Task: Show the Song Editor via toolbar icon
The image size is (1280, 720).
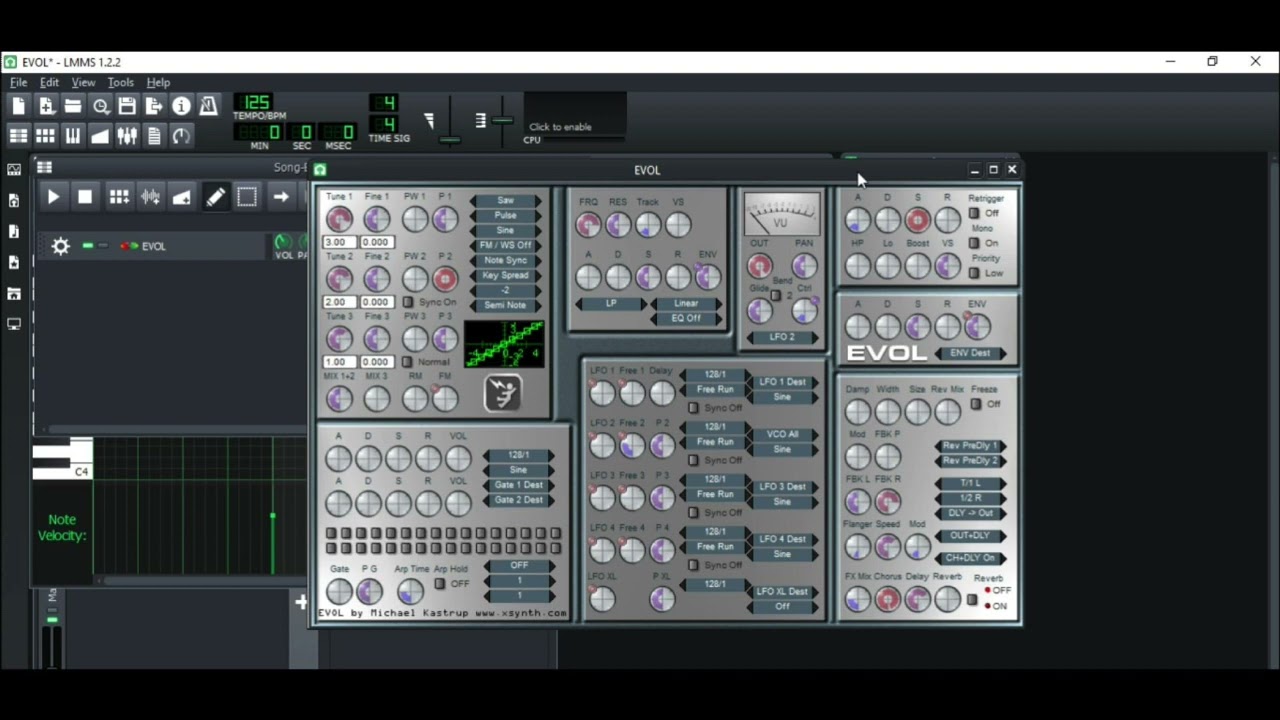Action: tap(19, 136)
